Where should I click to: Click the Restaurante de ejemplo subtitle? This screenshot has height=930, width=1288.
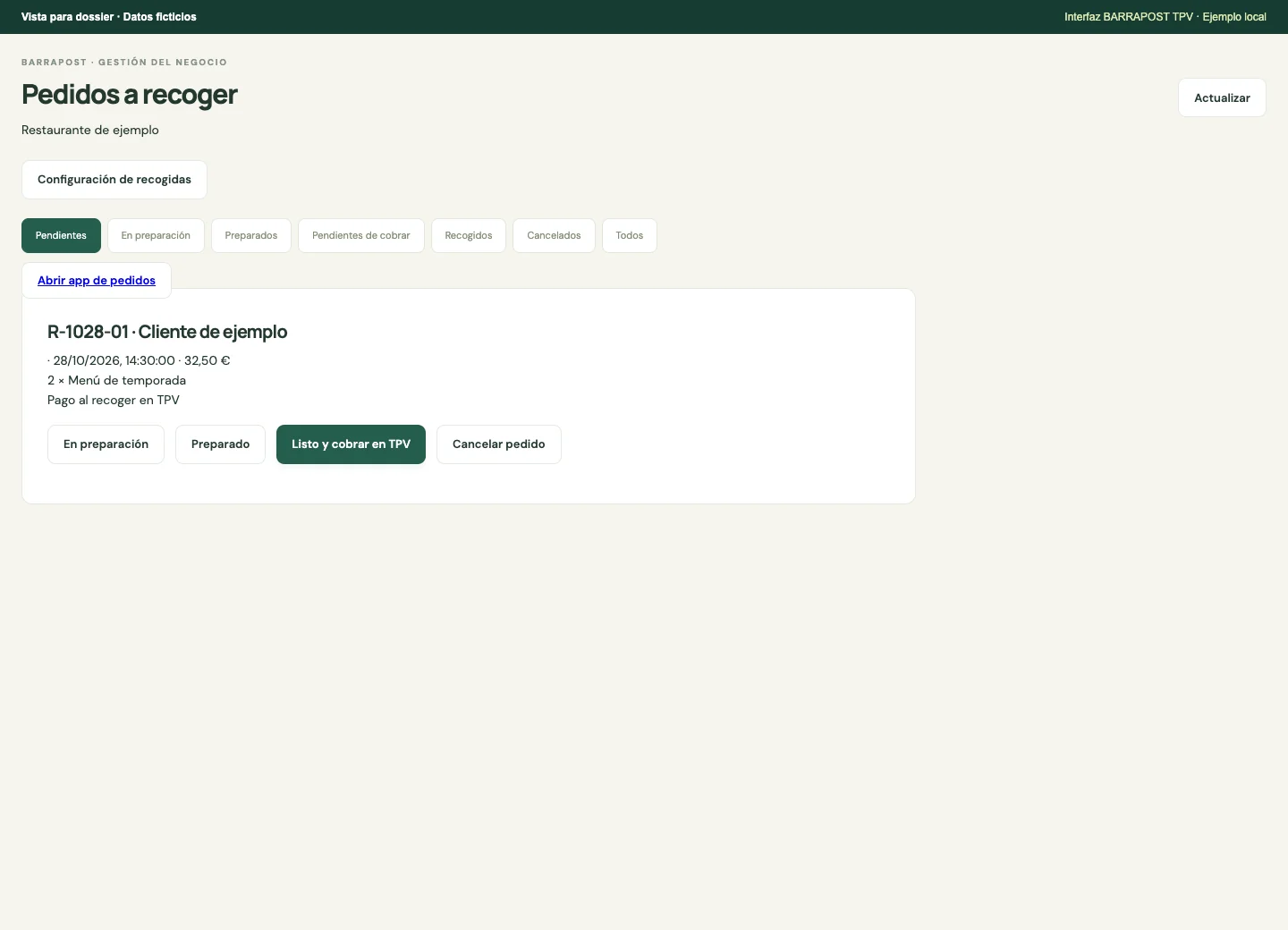pos(90,130)
